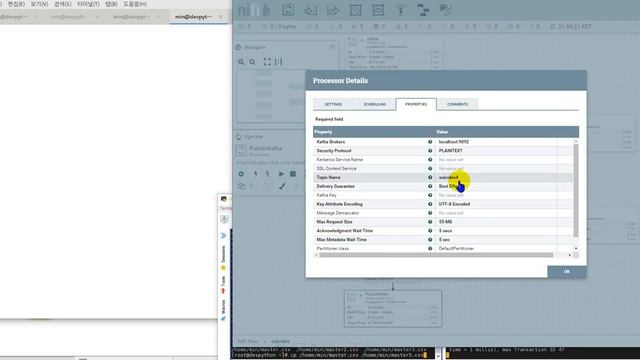640x360 pixels.
Task: Show help for Max Metadata Wait Time property
Action: (430, 240)
